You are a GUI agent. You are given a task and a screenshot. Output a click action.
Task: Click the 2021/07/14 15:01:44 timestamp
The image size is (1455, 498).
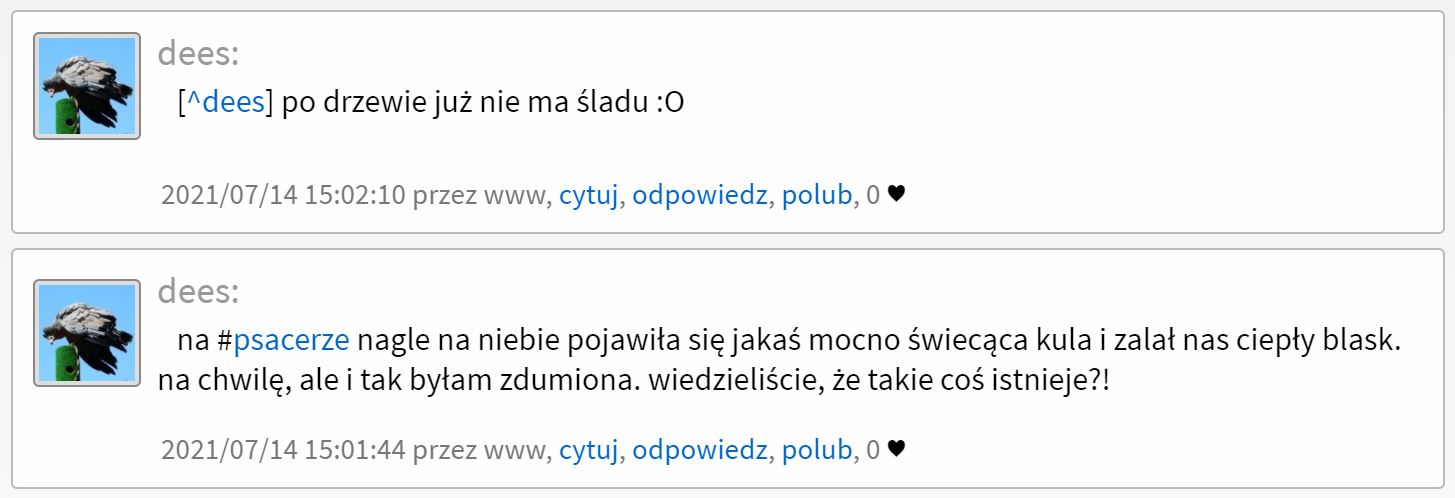click(282, 449)
